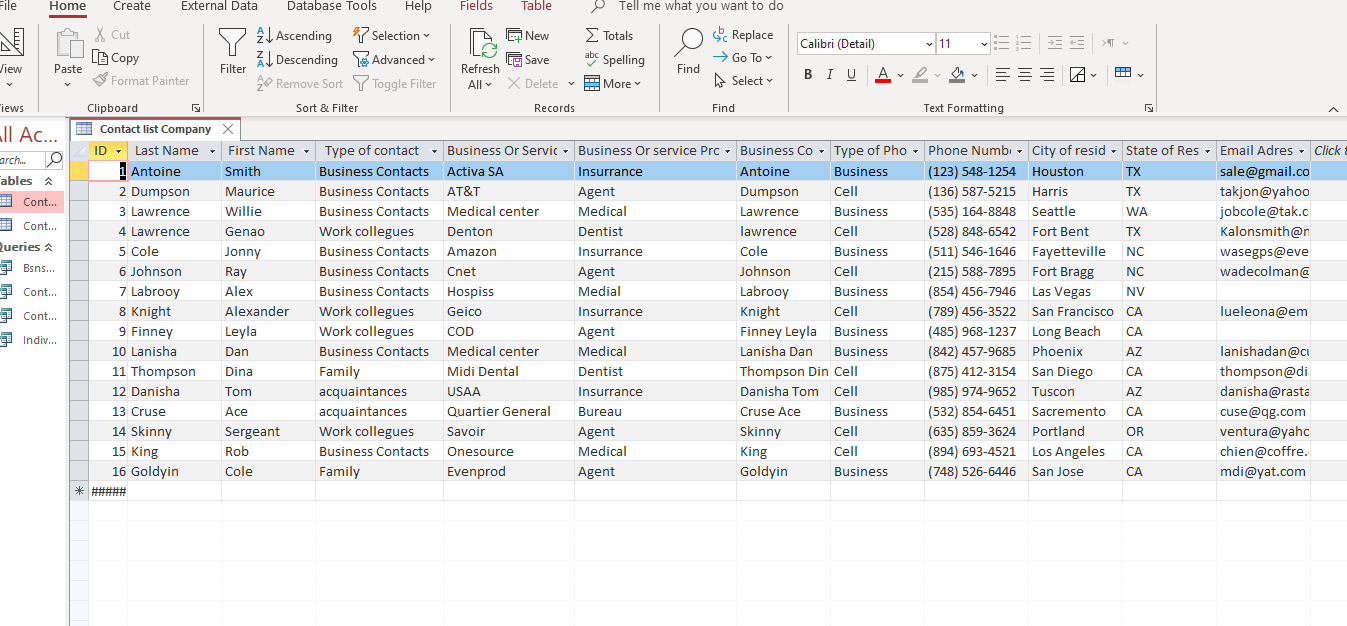Open the font color dropdown arrow
This screenshot has height=626, width=1347.
click(x=900, y=75)
